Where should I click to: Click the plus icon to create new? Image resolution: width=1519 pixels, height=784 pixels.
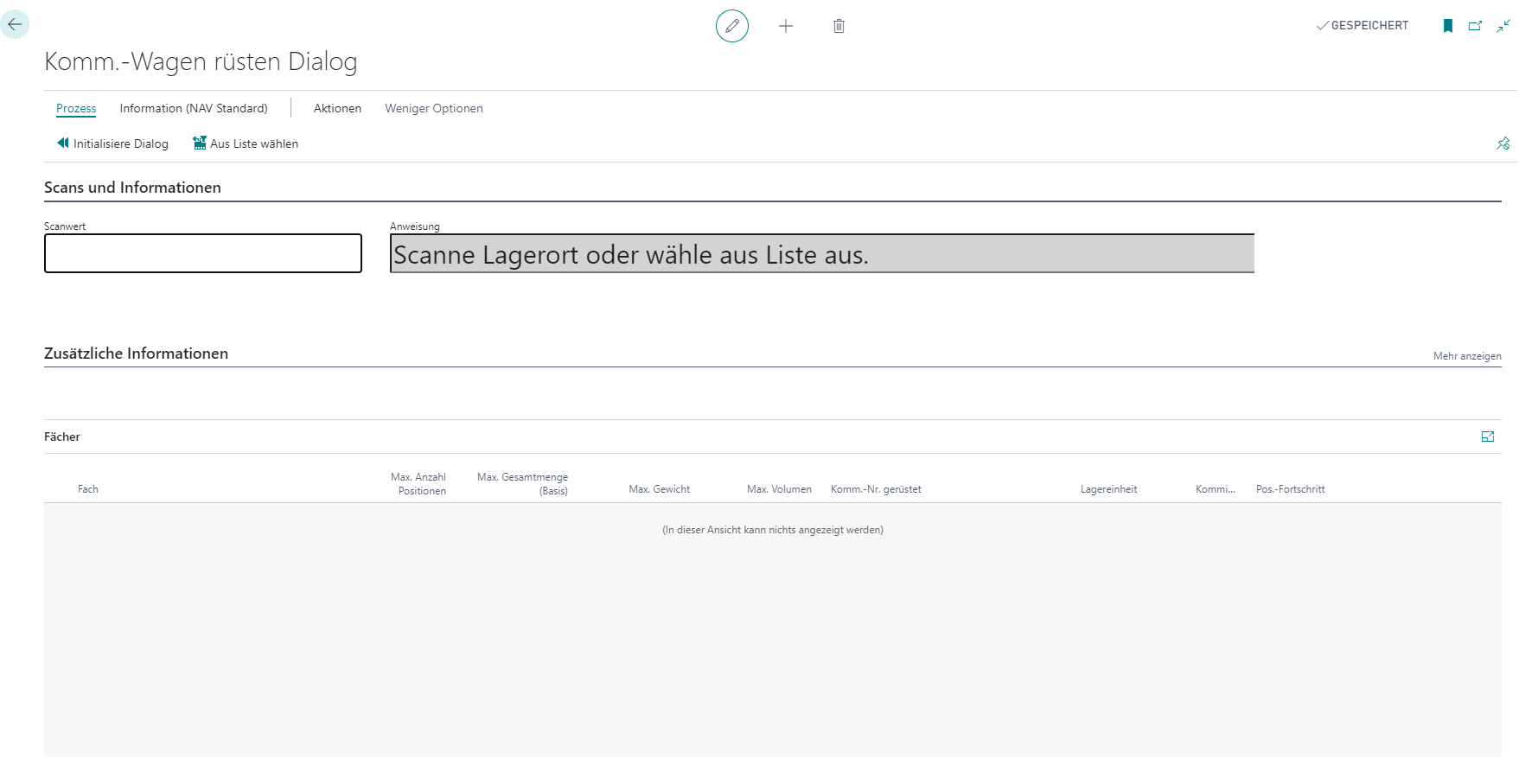point(785,26)
